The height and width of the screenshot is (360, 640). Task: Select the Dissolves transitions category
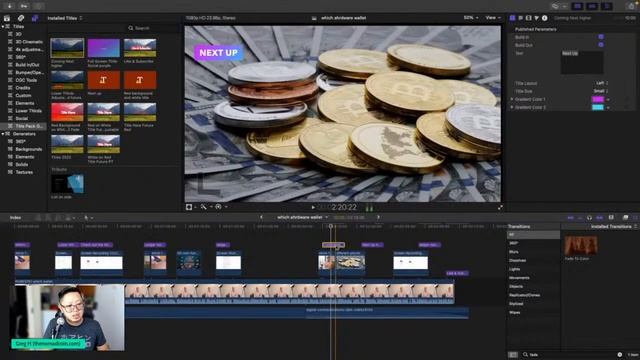[517, 260]
